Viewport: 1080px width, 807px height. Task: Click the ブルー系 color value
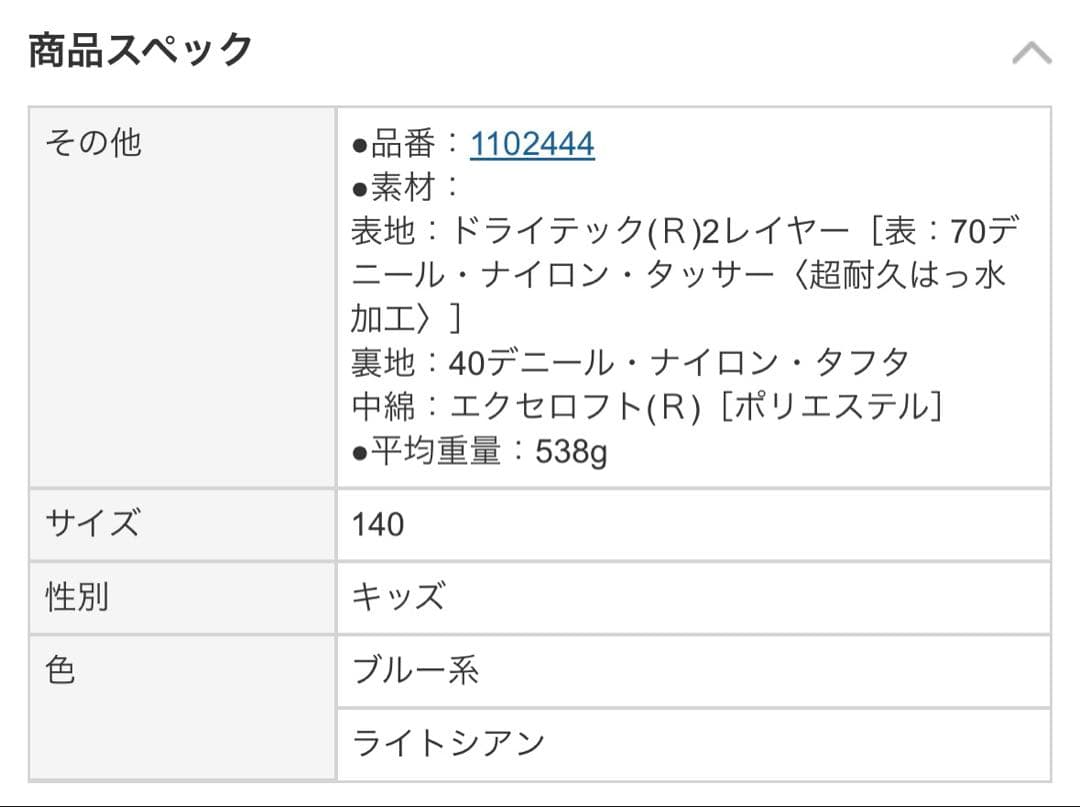[415, 670]
